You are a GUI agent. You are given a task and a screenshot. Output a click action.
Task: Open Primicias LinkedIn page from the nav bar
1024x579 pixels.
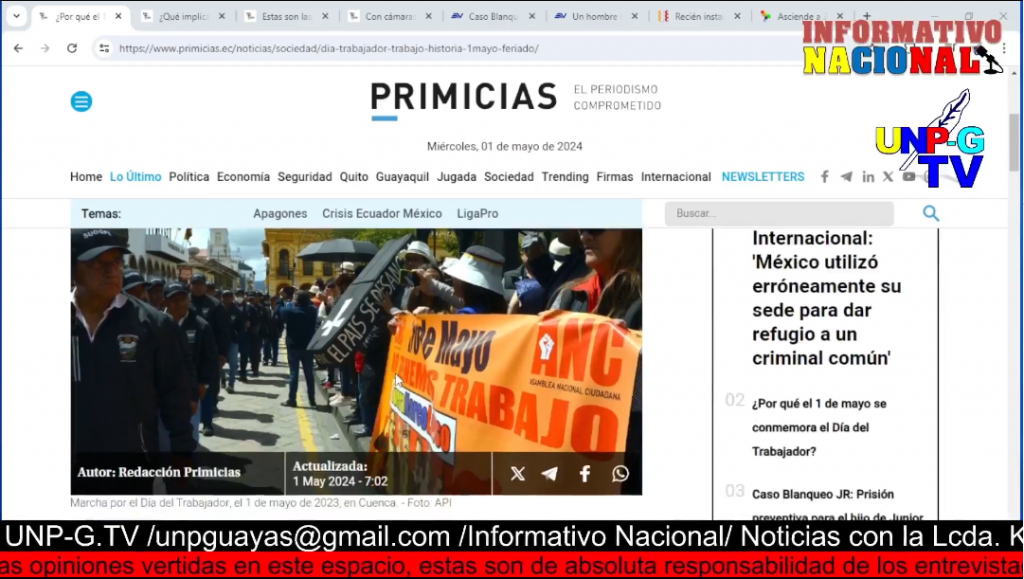point(868,177)
